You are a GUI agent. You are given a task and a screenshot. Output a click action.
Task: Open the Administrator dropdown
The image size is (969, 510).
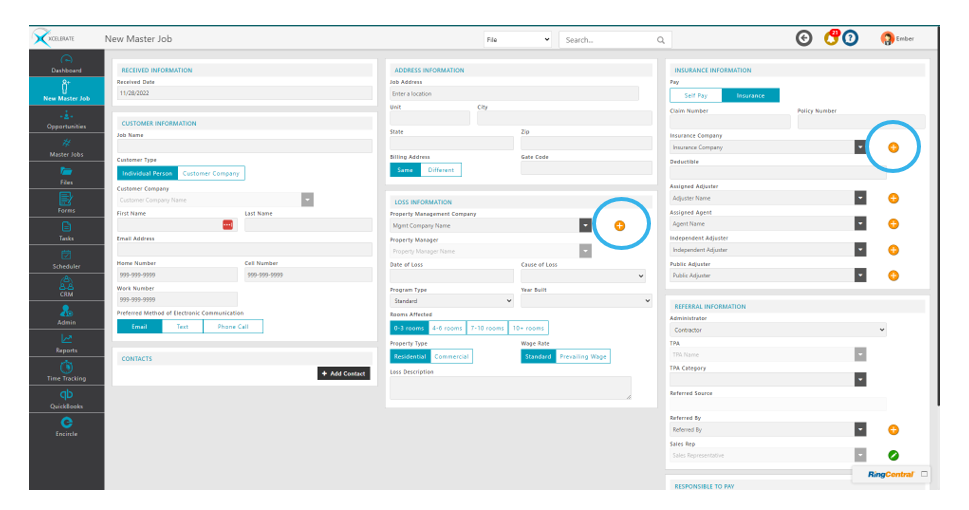coord(778,329)
